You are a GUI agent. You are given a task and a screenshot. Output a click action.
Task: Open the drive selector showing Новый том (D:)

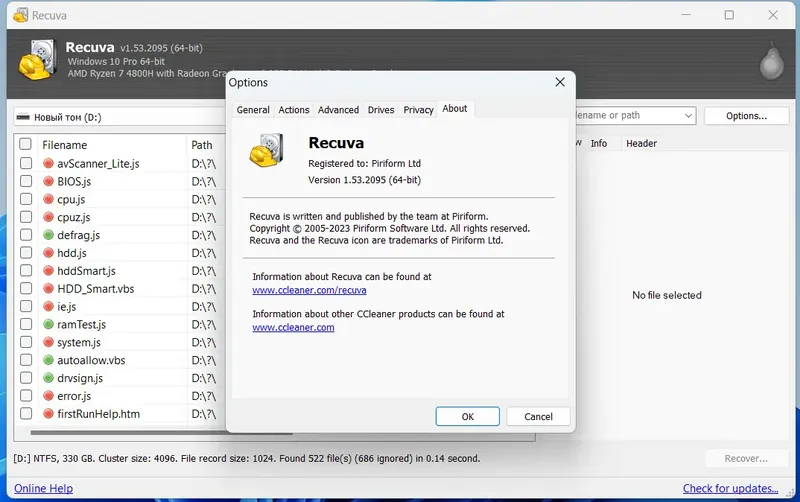pyautogui.click(x=120, y=117)
